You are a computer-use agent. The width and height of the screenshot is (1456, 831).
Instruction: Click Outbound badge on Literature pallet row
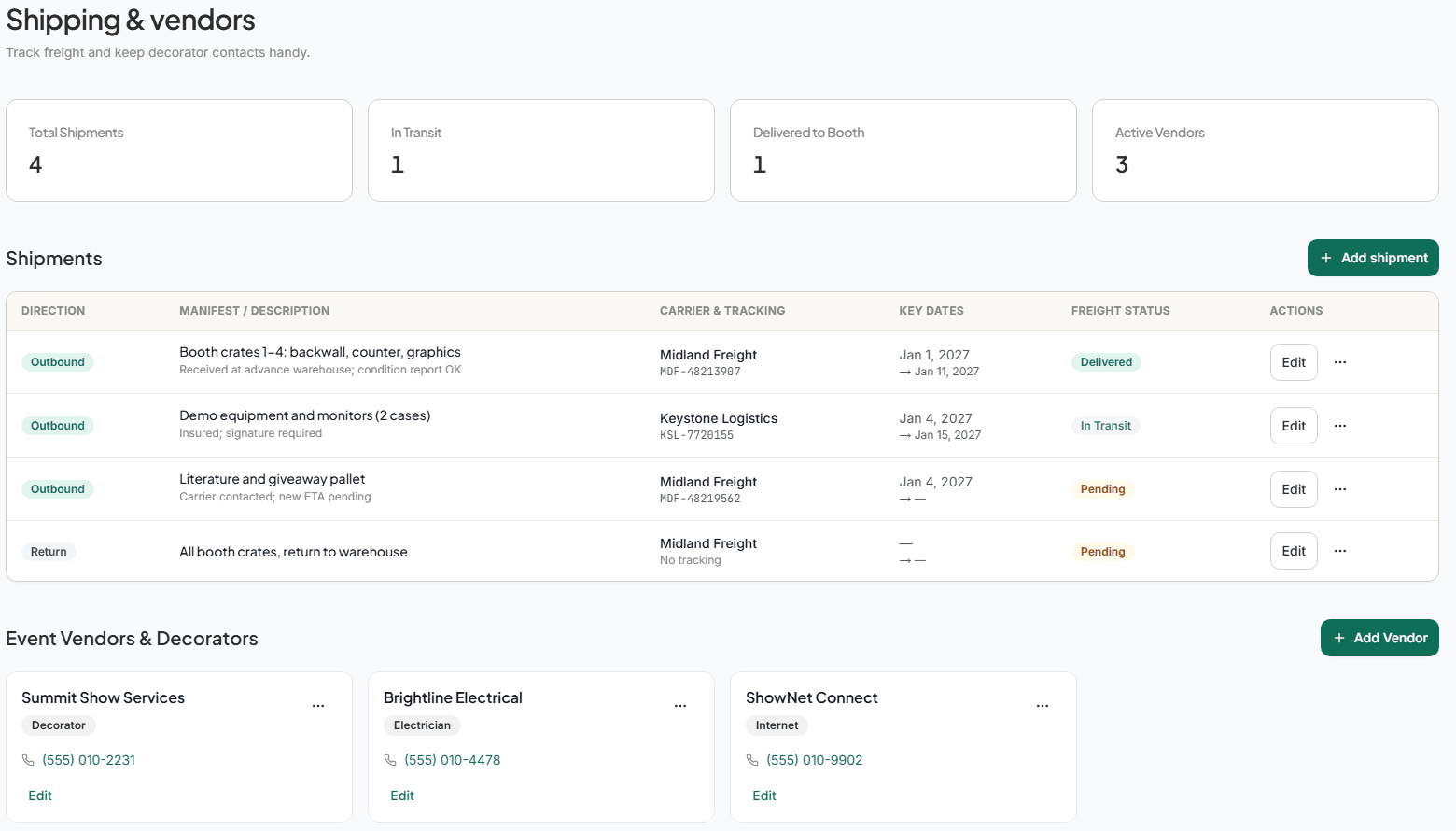pos(58,489)
